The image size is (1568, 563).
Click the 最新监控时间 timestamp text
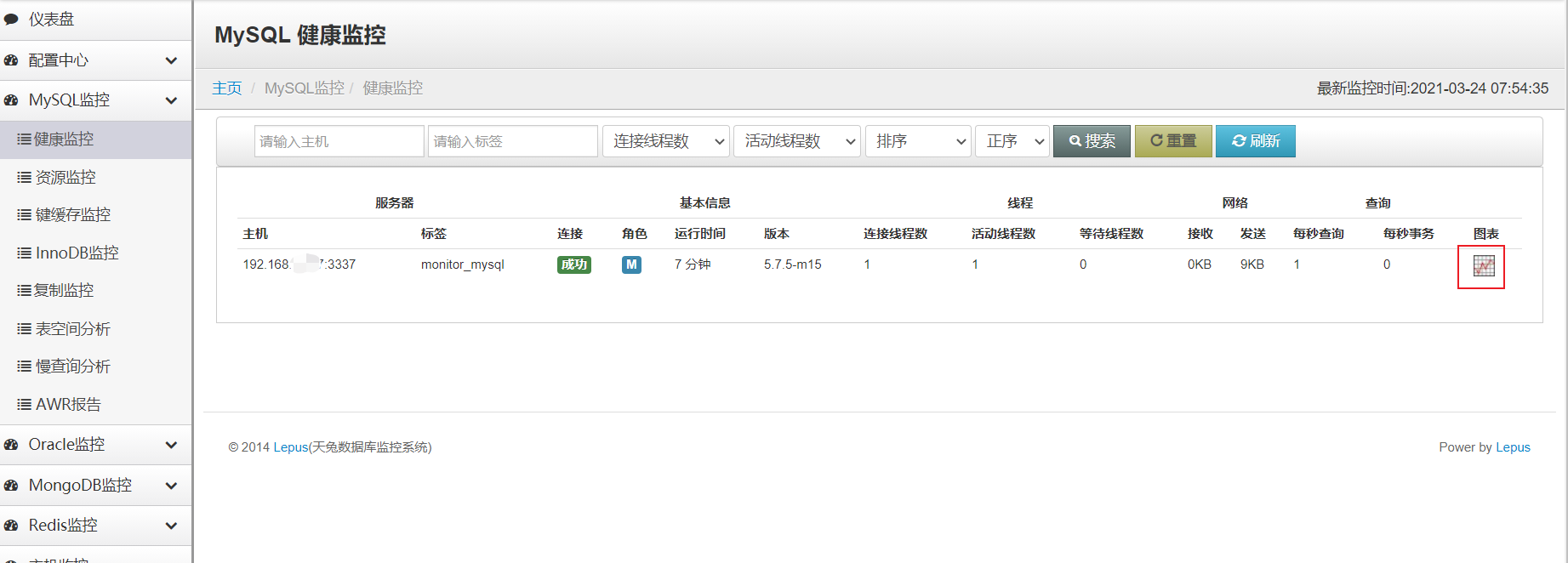point(1433,88)
